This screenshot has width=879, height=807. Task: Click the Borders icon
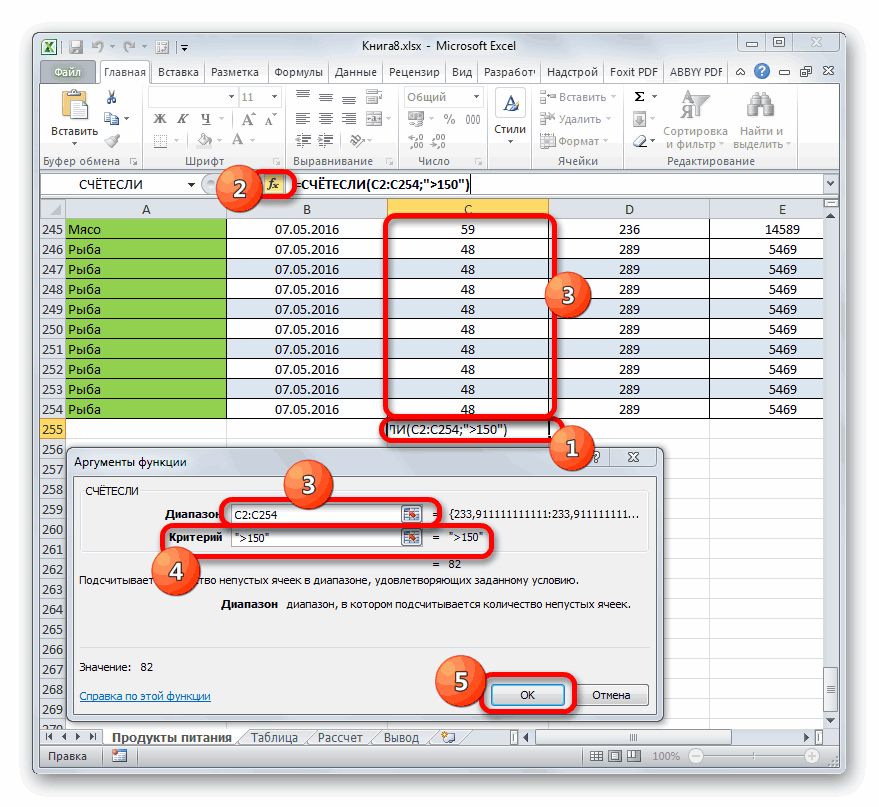click(x=161, y=140)
